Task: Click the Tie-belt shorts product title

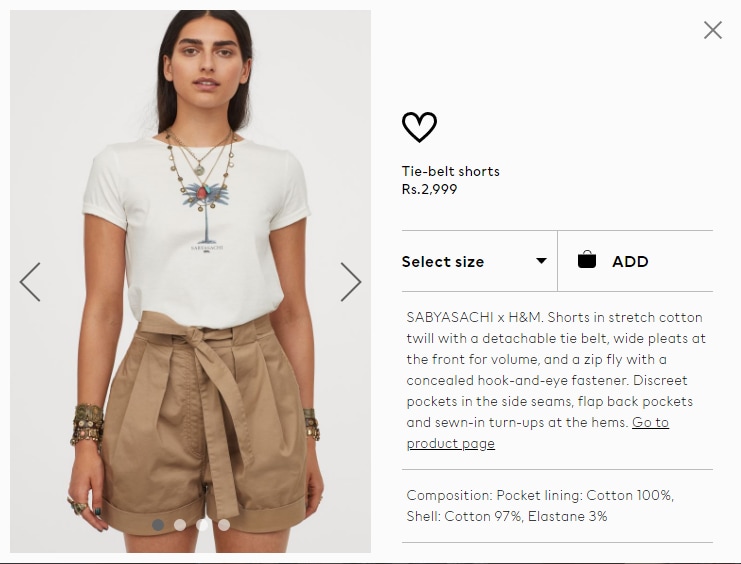Action: (450, 171)
